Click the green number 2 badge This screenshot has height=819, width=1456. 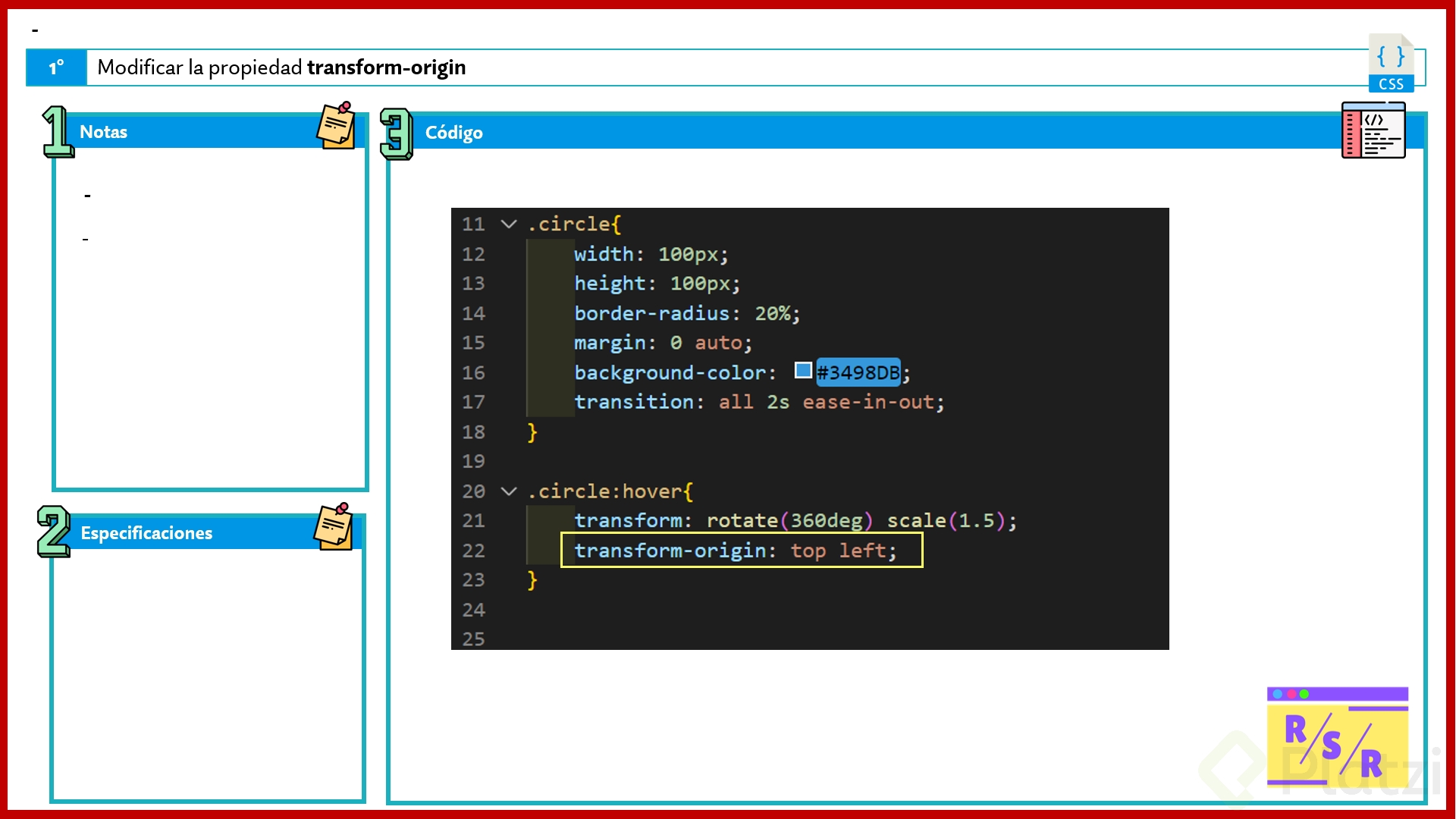click(54, 532)
